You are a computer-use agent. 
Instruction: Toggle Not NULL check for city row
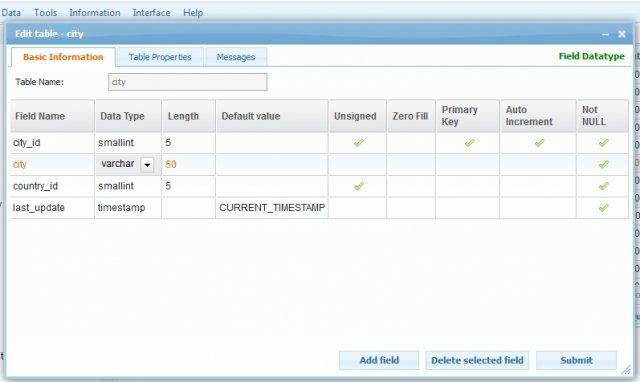pos(604,164)
